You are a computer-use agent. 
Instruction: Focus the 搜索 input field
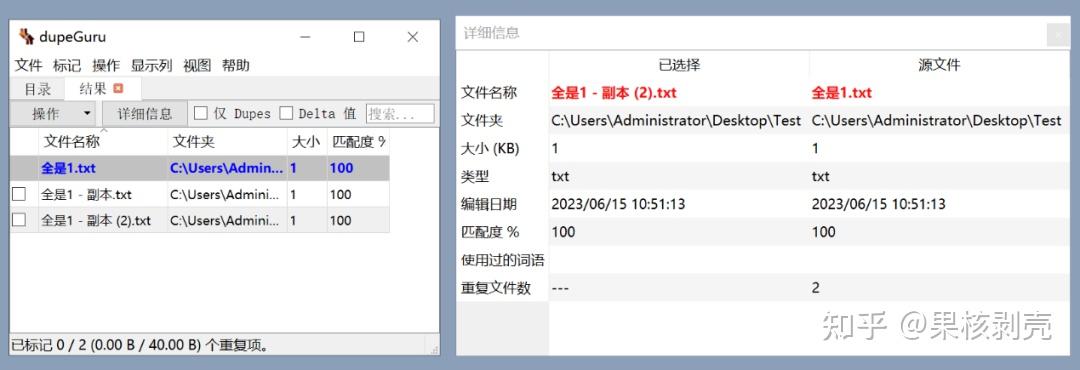pos(400,114)
